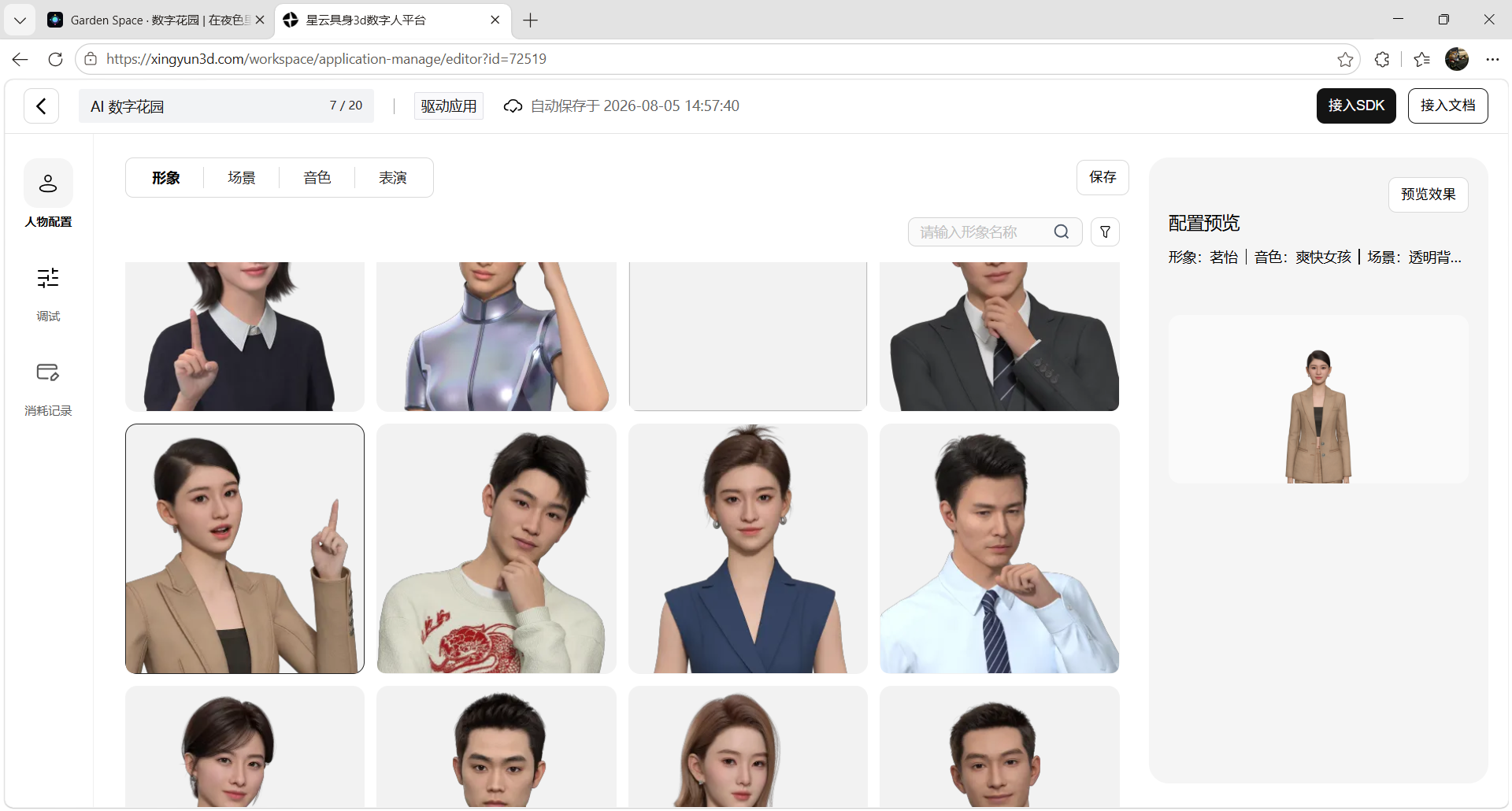Click the 自动保存于 2026-08-05 14:57:40 timestamp
1512x811 pixels.
(x=635, y=106)
